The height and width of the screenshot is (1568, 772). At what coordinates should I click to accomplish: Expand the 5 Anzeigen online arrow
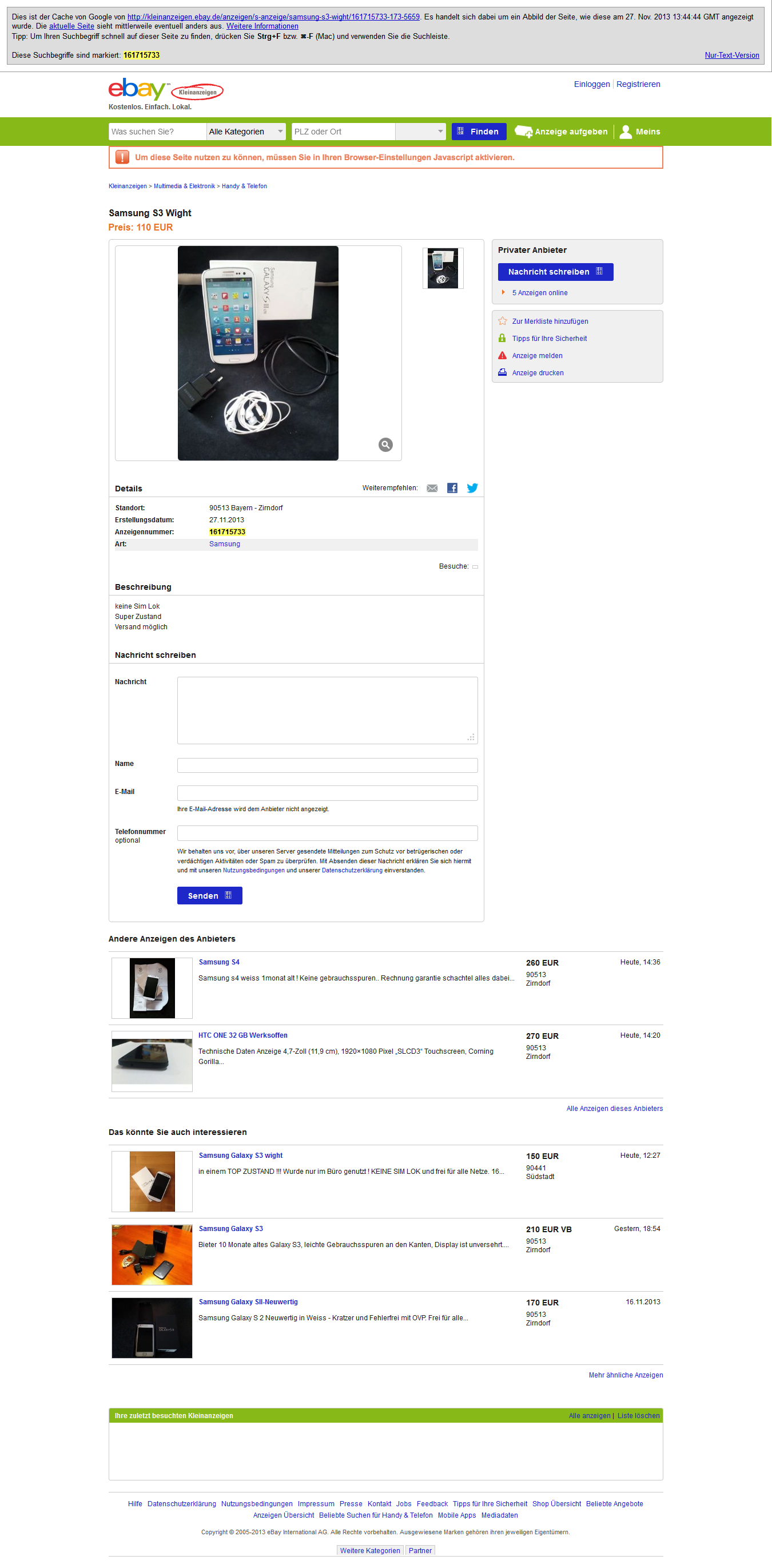coord(503,293)
